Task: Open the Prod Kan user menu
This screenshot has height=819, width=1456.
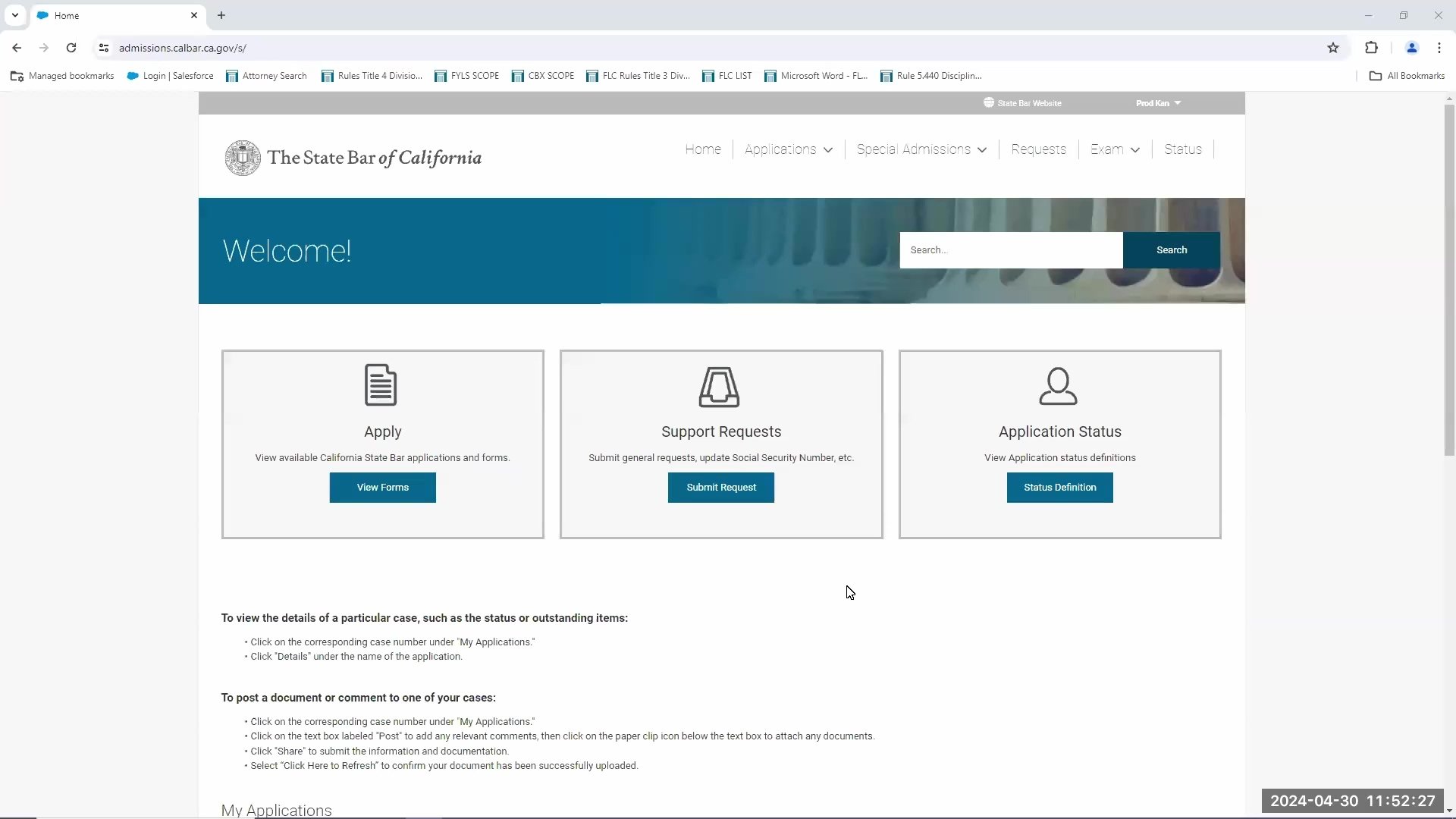Action: pyautogui.click(x=1158, y=103)
